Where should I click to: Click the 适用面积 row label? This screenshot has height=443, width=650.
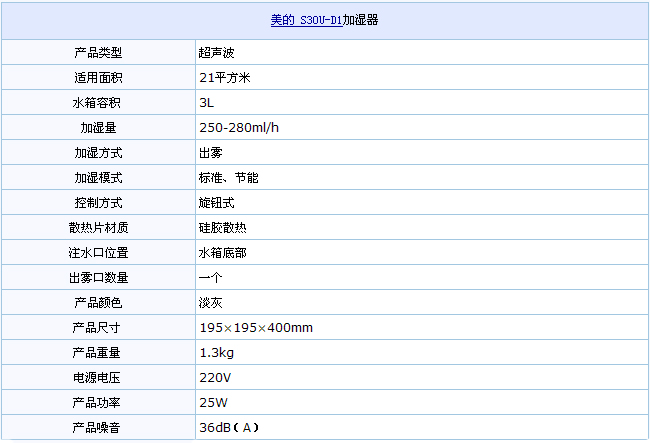tap(97, 77)
